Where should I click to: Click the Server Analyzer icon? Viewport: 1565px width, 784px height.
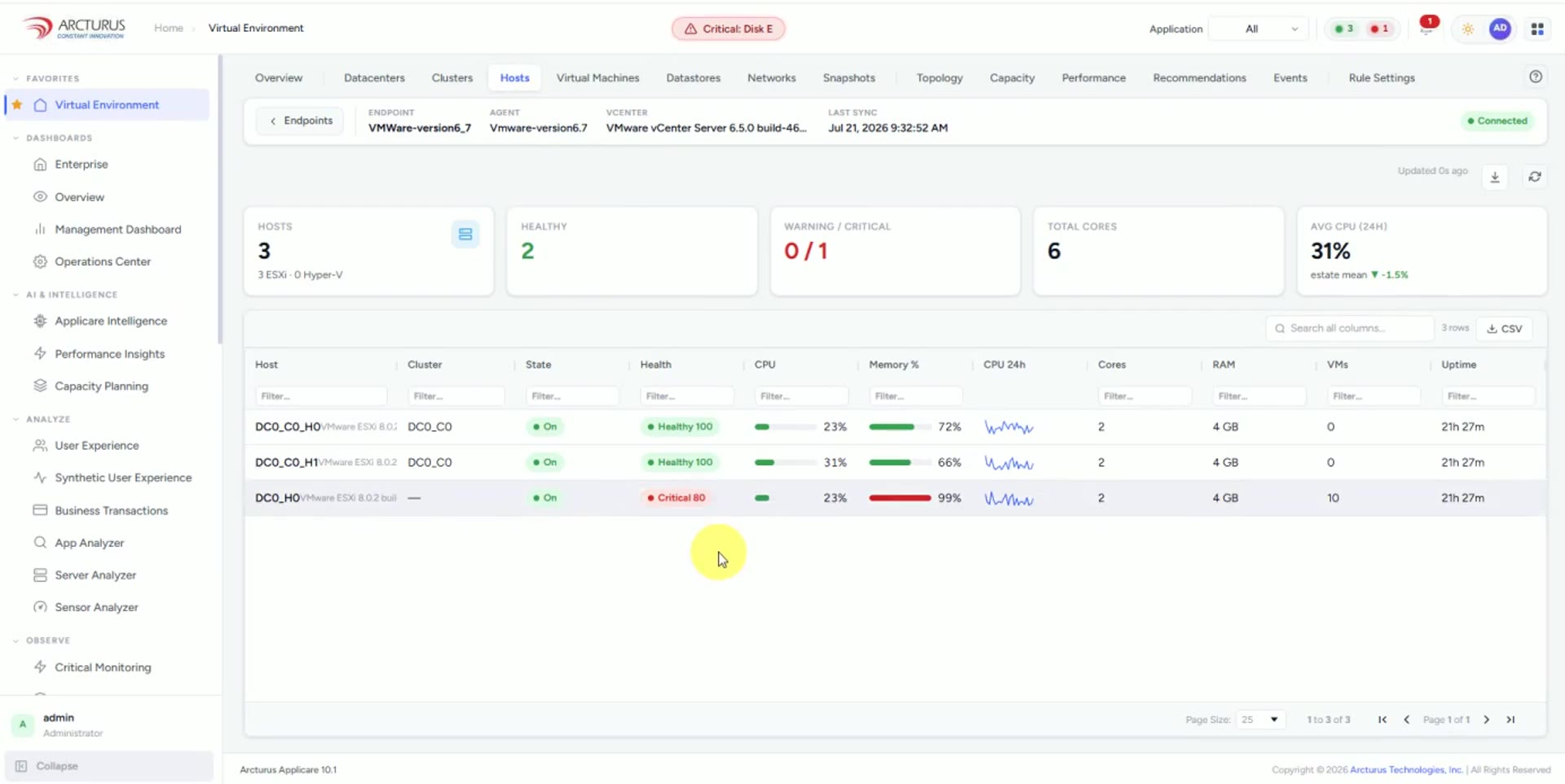click(x=40, y=575)
